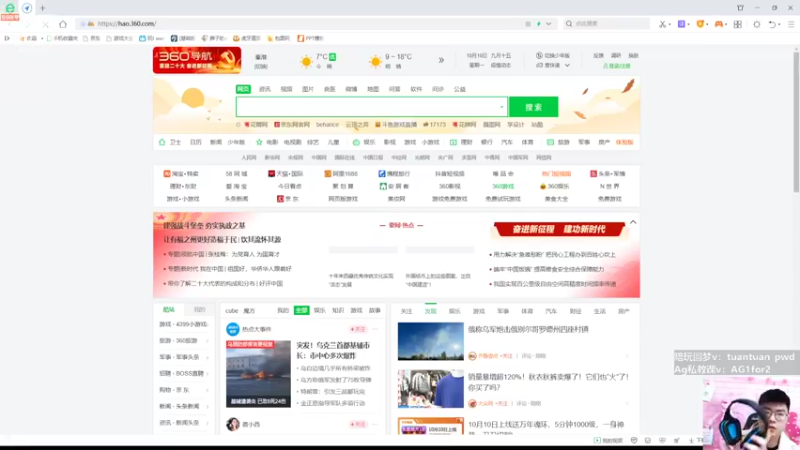The height and width of the screenshot is (450, 800).
Task: Open the 360游戏 green link
Action: click(503, 186)
